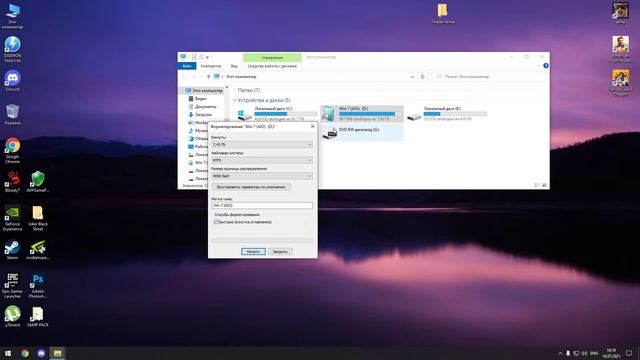Open the allocation unit size dropdown

click(x=262, y=176)
